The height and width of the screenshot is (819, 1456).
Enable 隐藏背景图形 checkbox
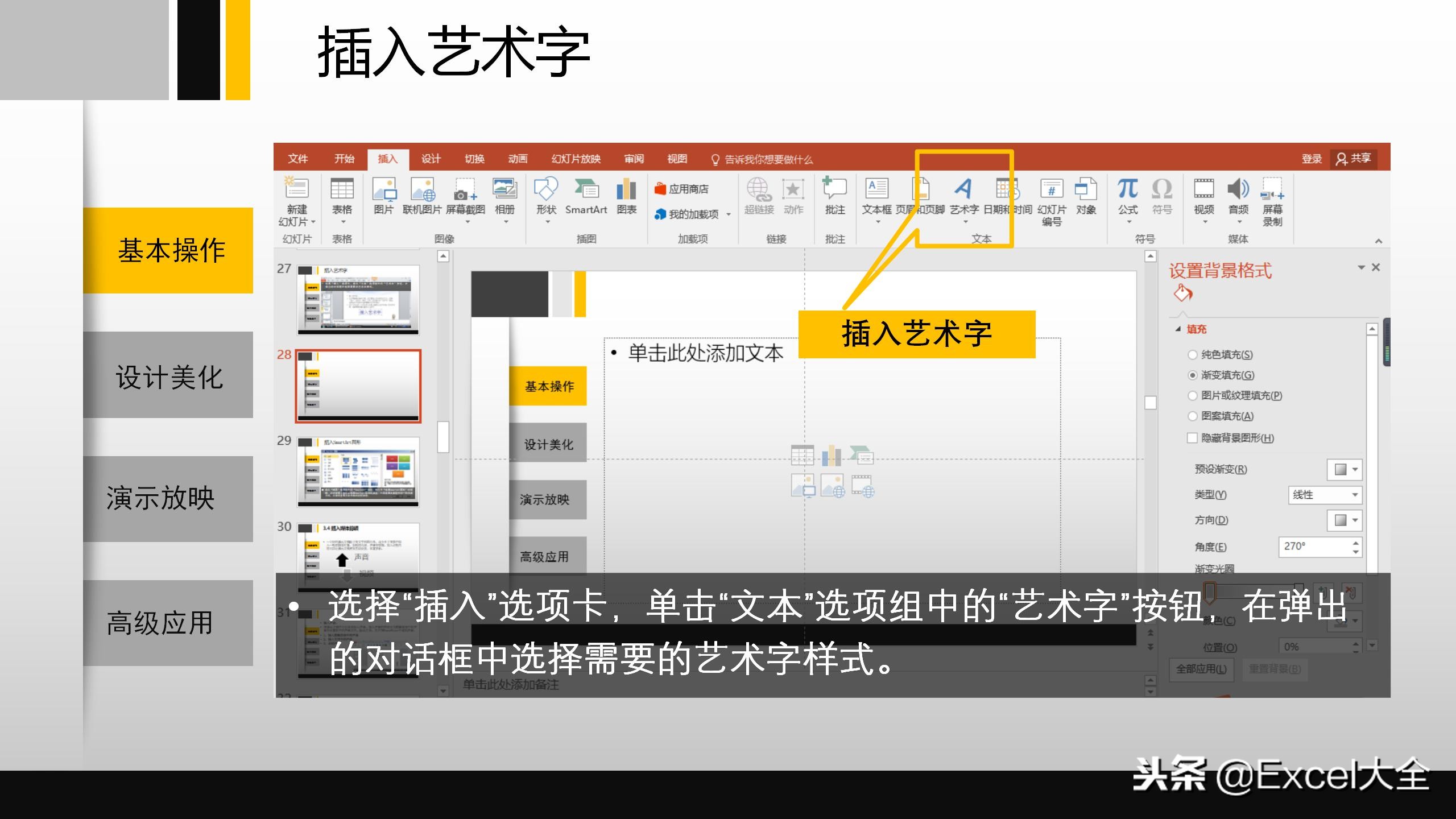point(1191,438)
